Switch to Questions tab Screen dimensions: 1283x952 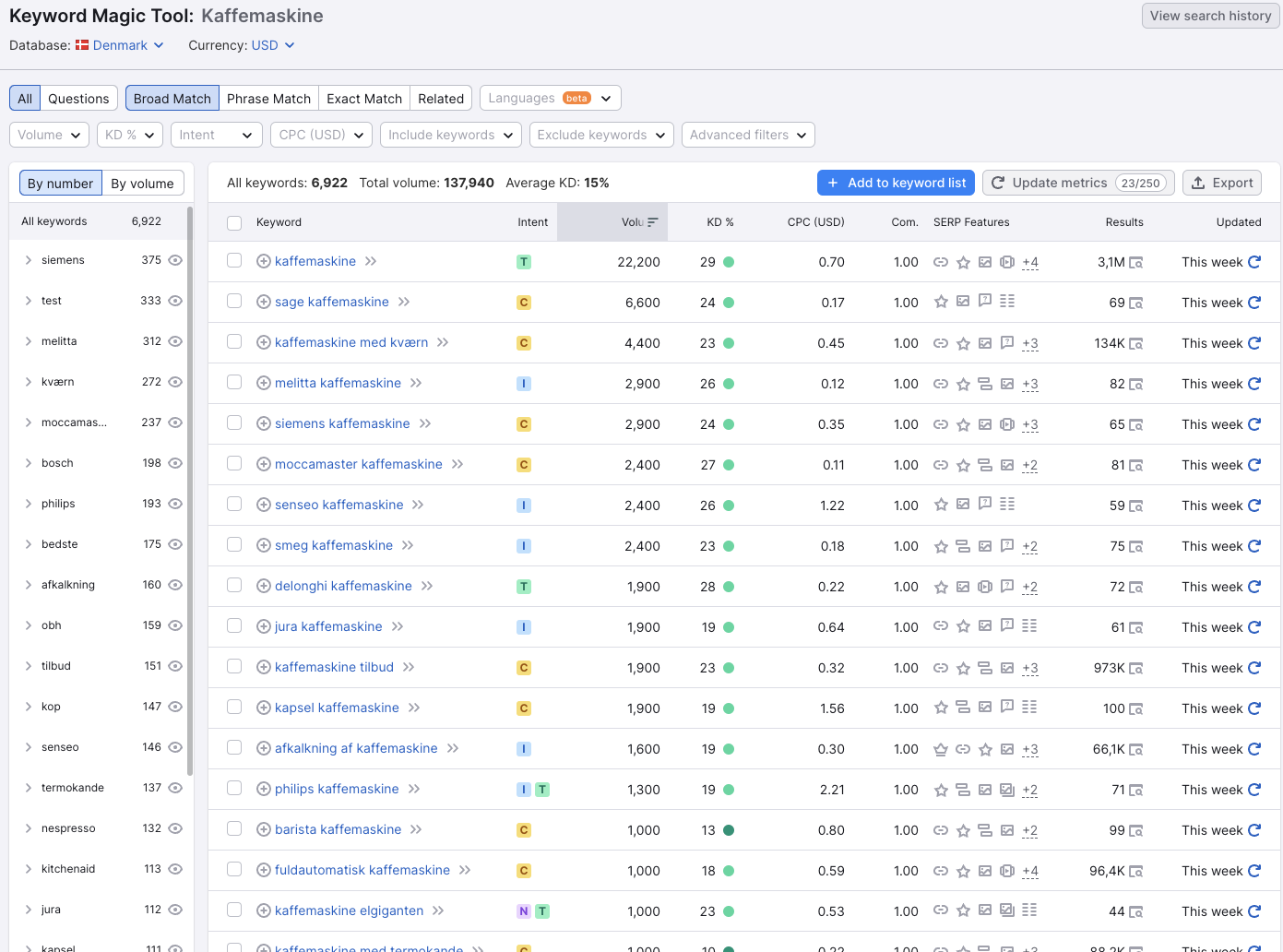[x=78, y=98]
